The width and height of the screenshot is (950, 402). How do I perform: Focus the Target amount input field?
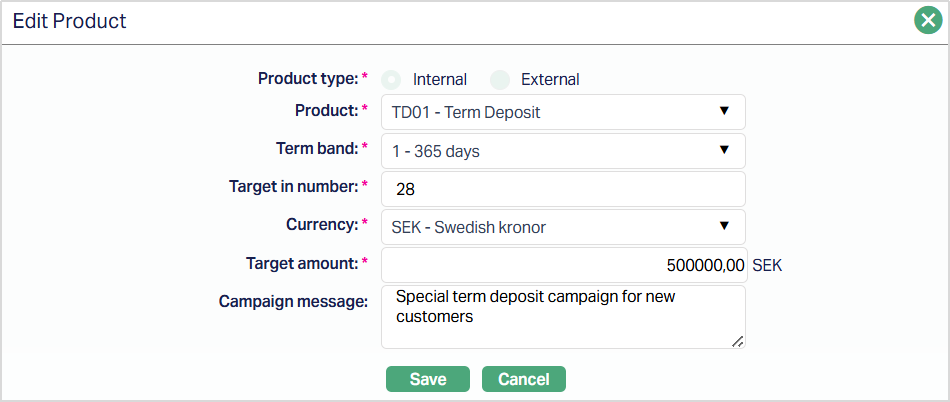coord(563,265)
